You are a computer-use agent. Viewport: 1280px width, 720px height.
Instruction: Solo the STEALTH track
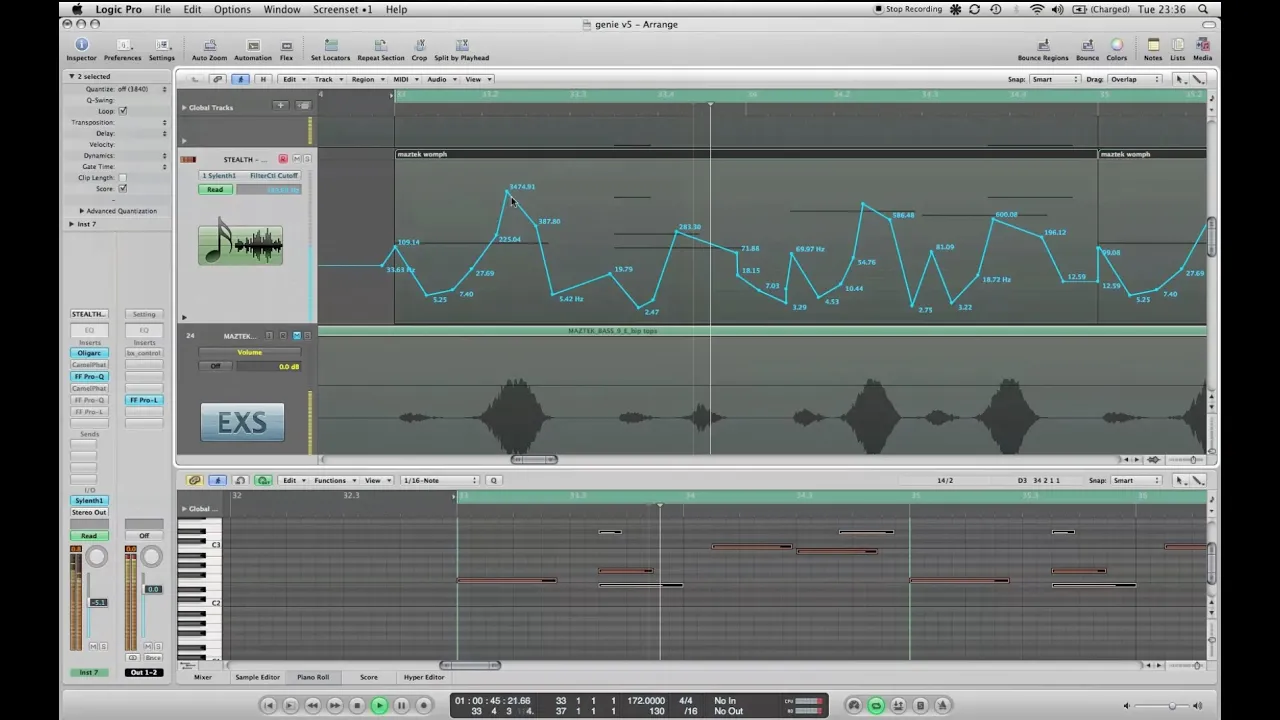pos(307,159)
